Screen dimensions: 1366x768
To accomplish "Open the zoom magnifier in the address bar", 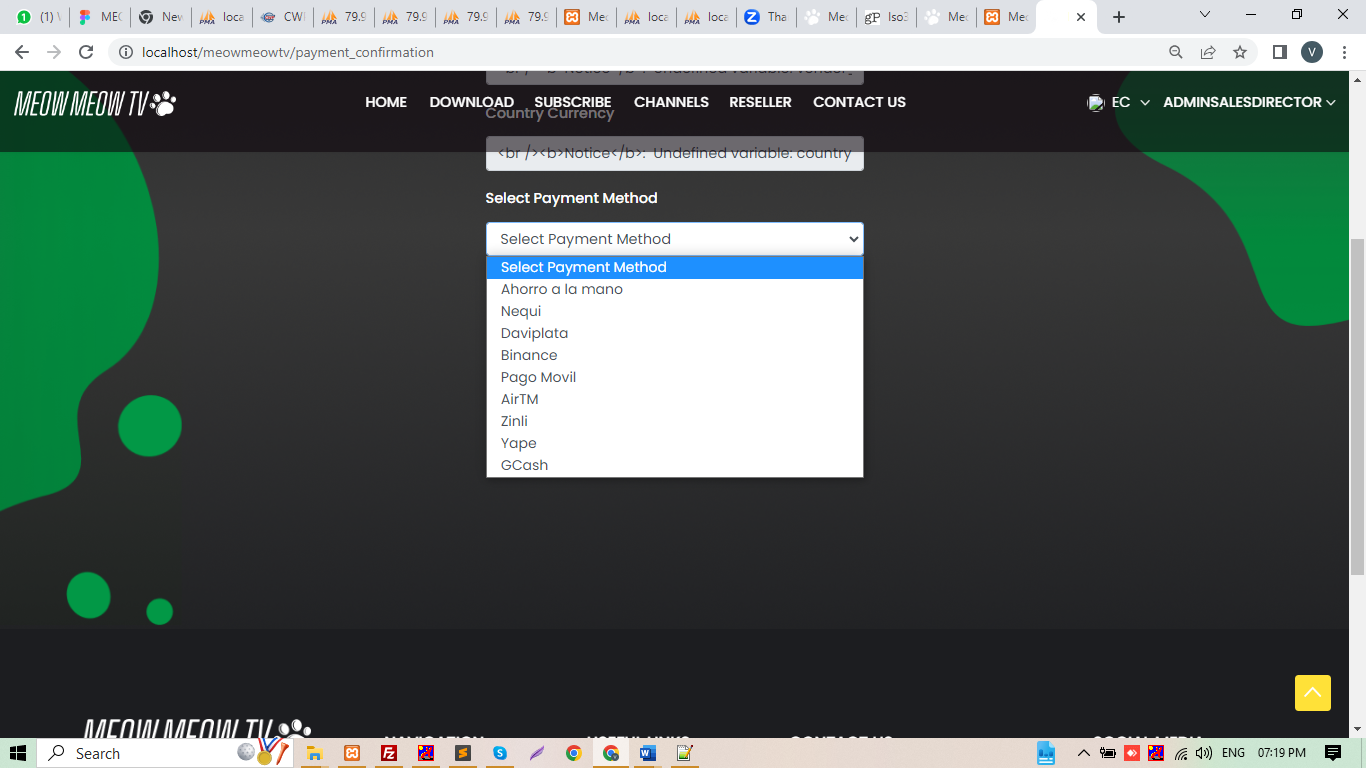I will pos(1176,52).
